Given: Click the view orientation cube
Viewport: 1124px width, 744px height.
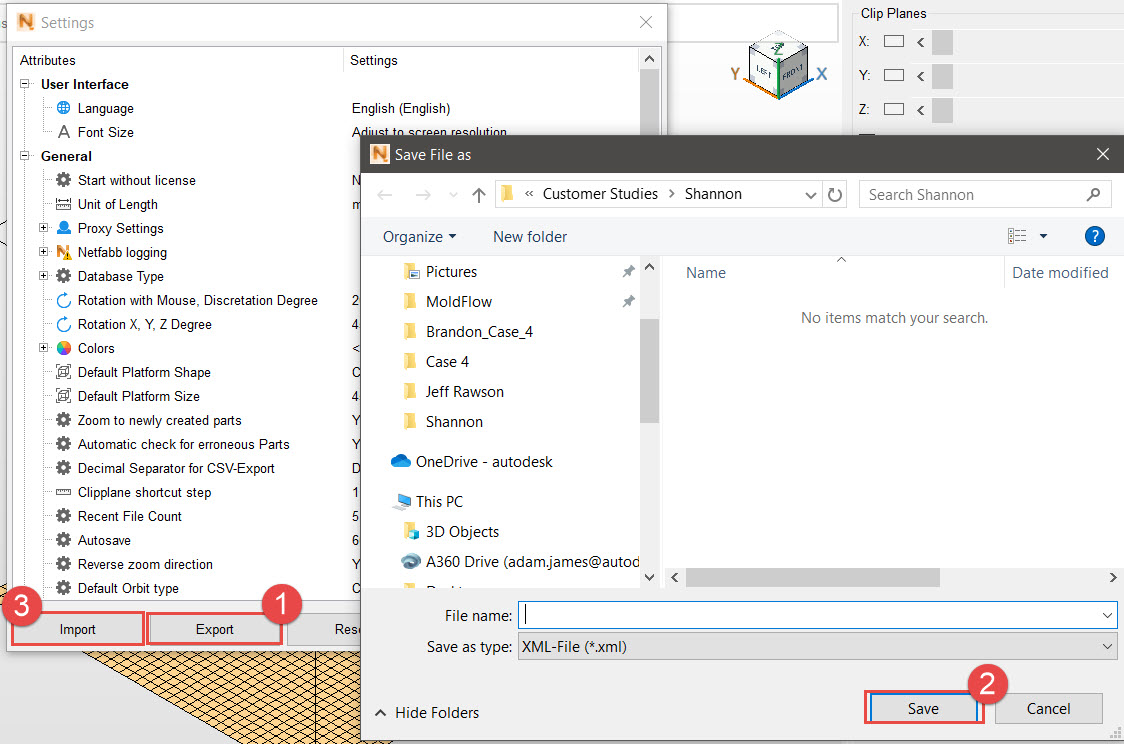Looking at the screenshot, I should click(x=778, y=67).
